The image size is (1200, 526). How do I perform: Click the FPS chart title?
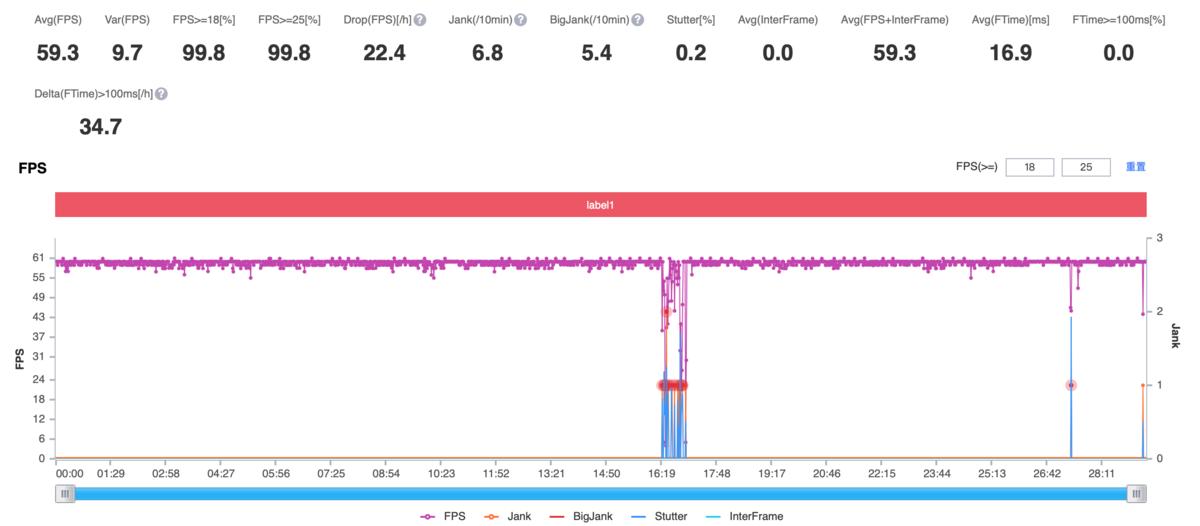[x=33, y=169]
